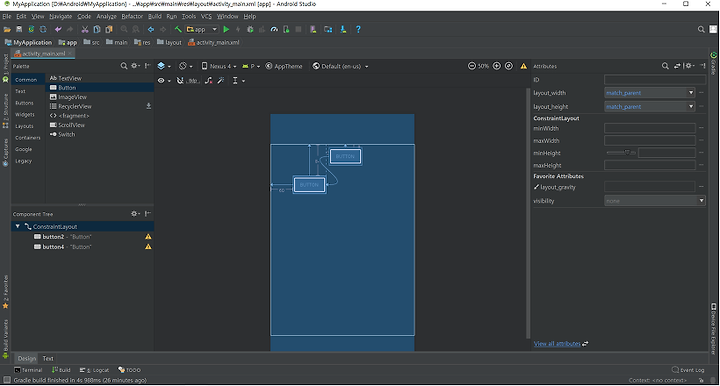Open the Refactor menu
The image size is (720, 386).
132,17
